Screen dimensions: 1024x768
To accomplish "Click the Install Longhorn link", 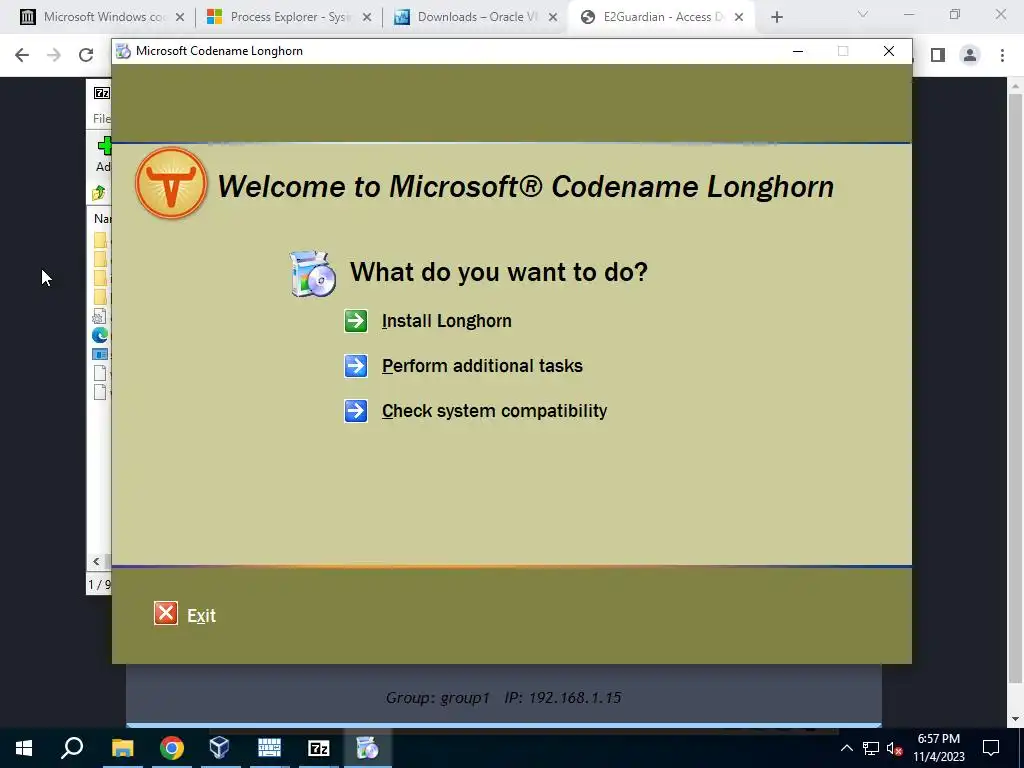I will pyautogui.click(x=447, y=321).
